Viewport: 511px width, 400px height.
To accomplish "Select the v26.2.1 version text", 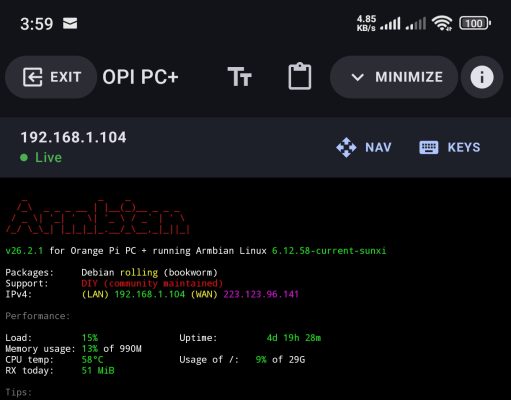I will tap(24, 251).
